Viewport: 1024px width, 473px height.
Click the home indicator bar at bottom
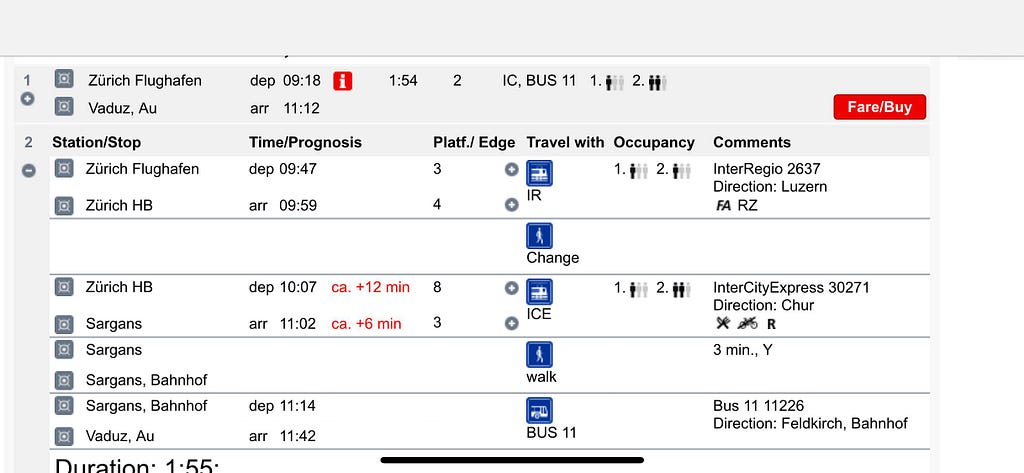pos(512,460)
